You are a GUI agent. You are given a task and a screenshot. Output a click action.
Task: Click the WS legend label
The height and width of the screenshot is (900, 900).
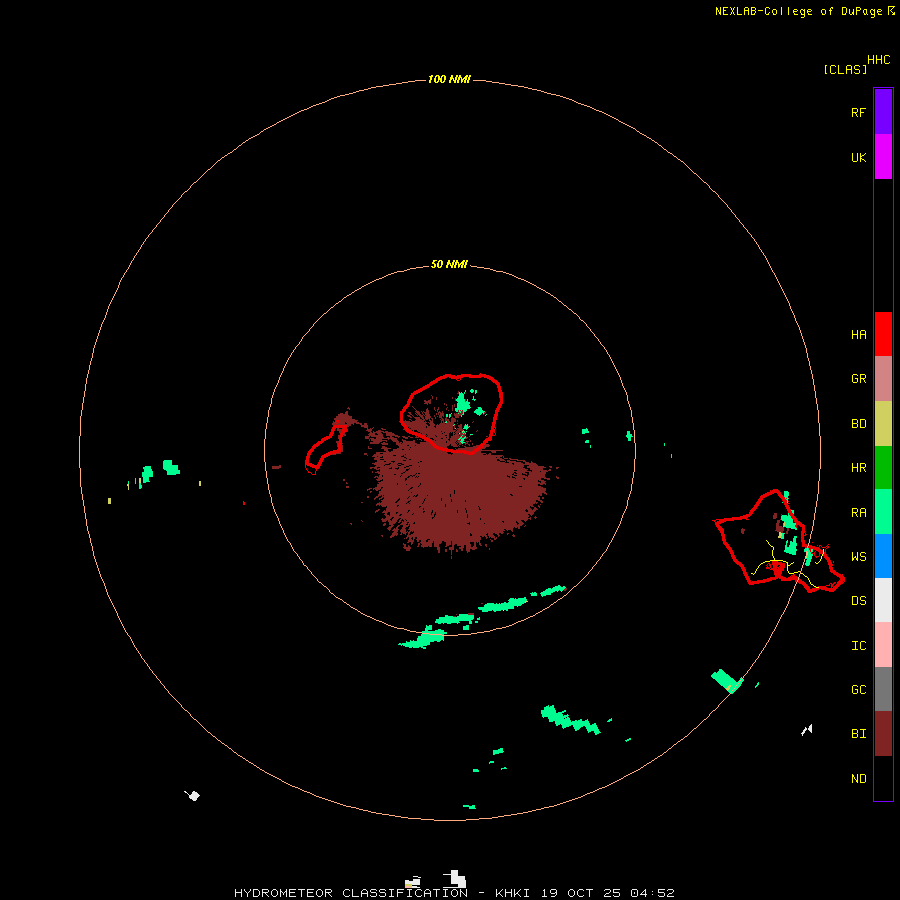click(x=858, y=557)
